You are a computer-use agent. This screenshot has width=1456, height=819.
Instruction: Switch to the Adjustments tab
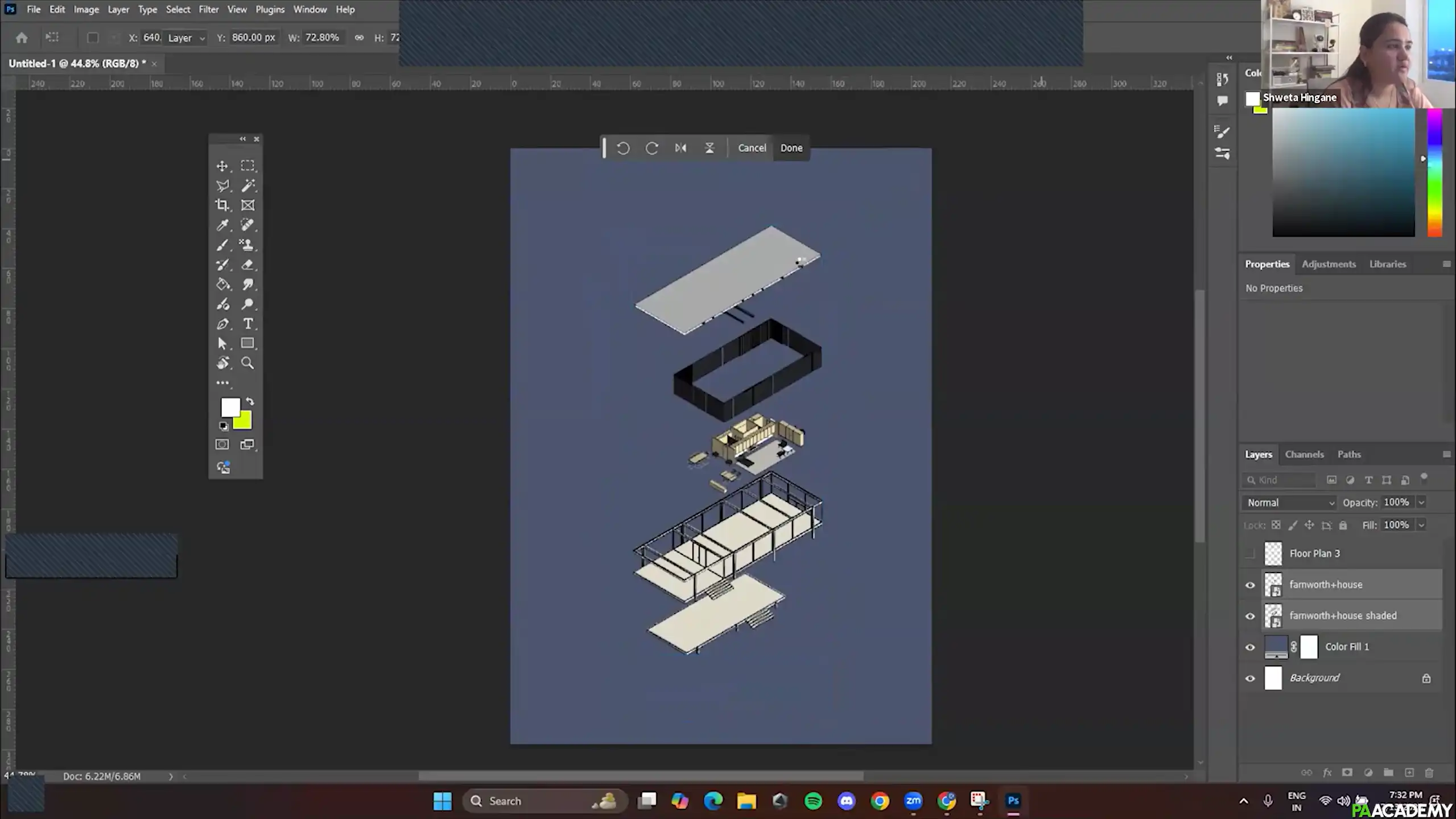click(1329, 264)
